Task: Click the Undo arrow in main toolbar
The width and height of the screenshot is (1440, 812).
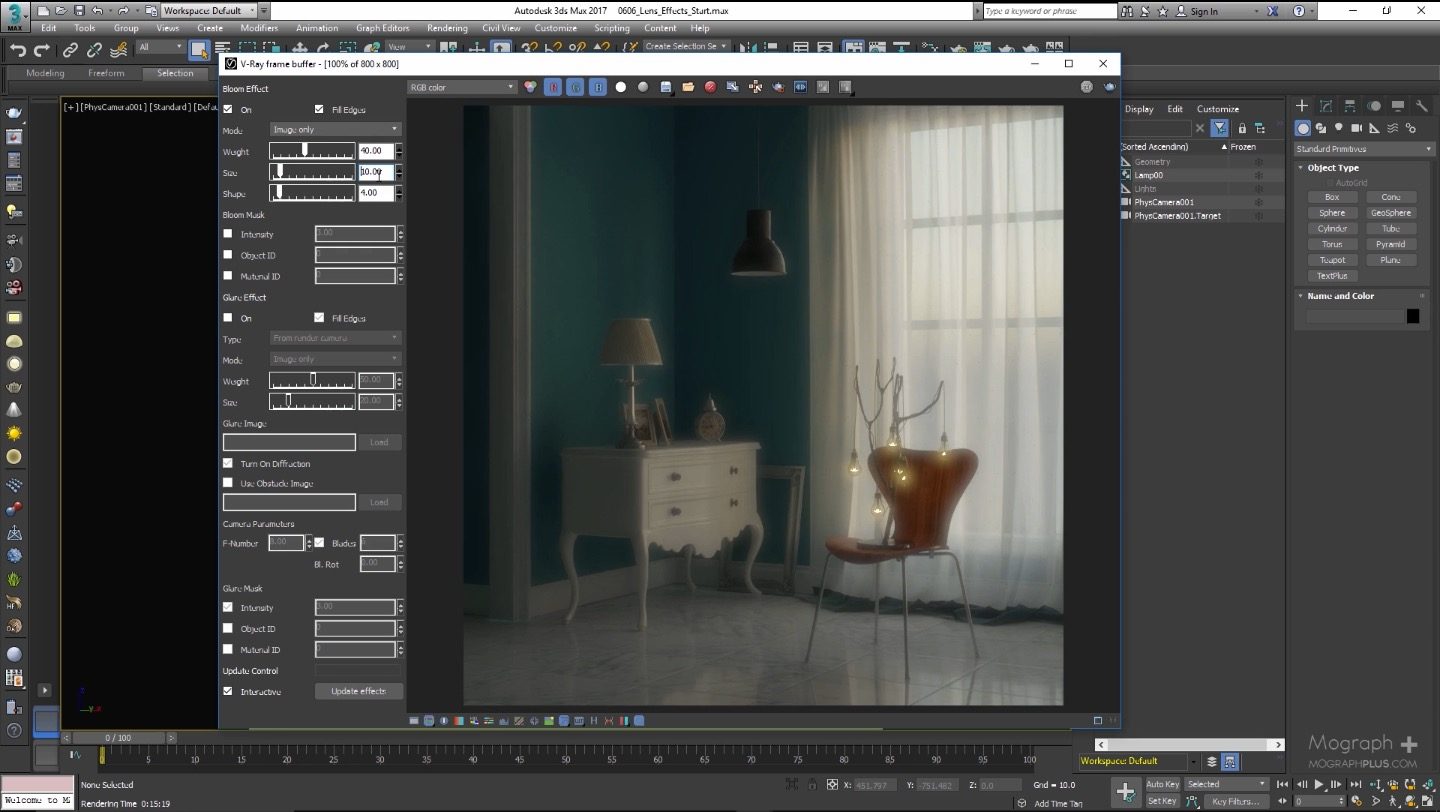Action: click(17, 50)
